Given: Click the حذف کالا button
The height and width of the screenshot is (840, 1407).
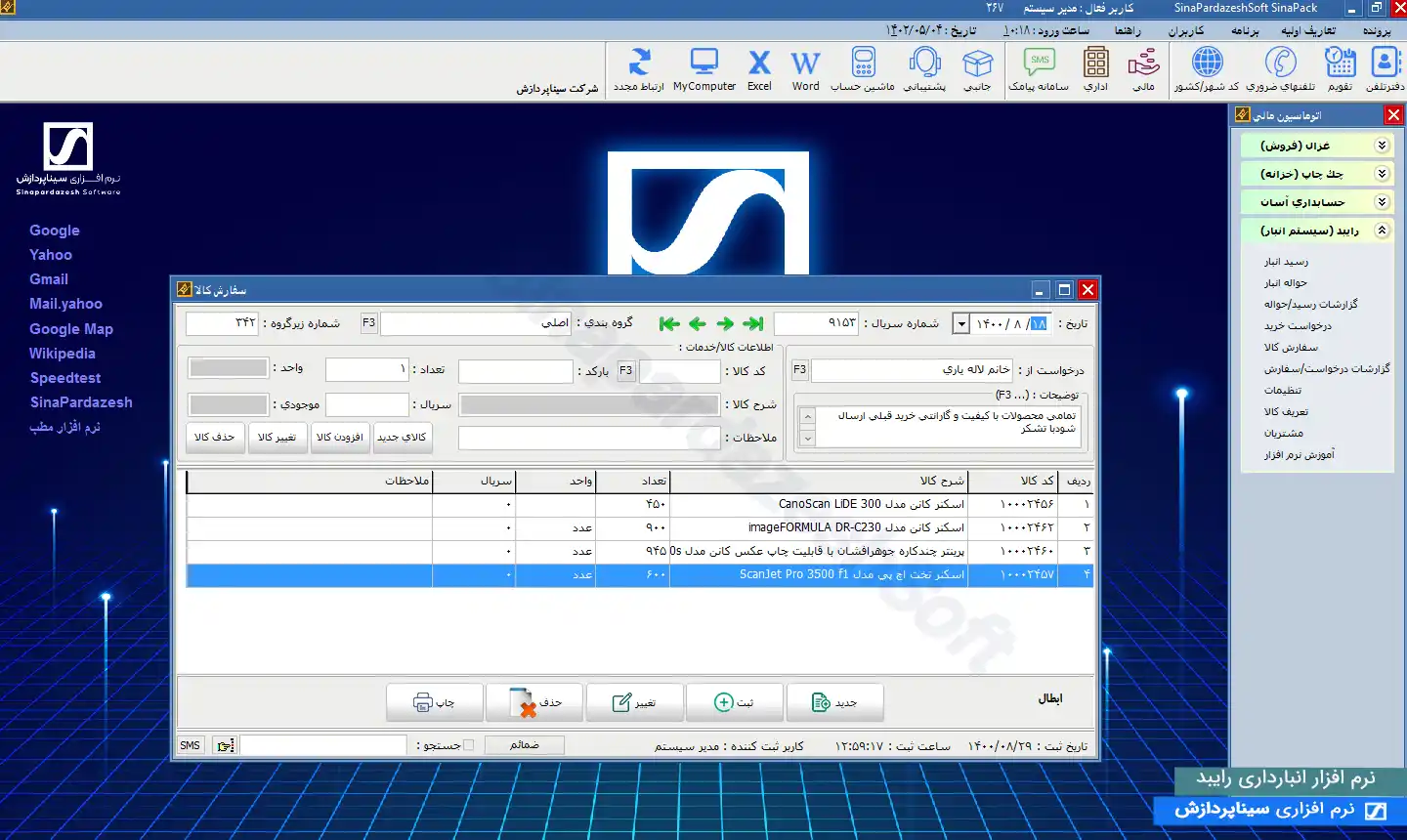Looking at the screenshot, I should click(215, 437).
